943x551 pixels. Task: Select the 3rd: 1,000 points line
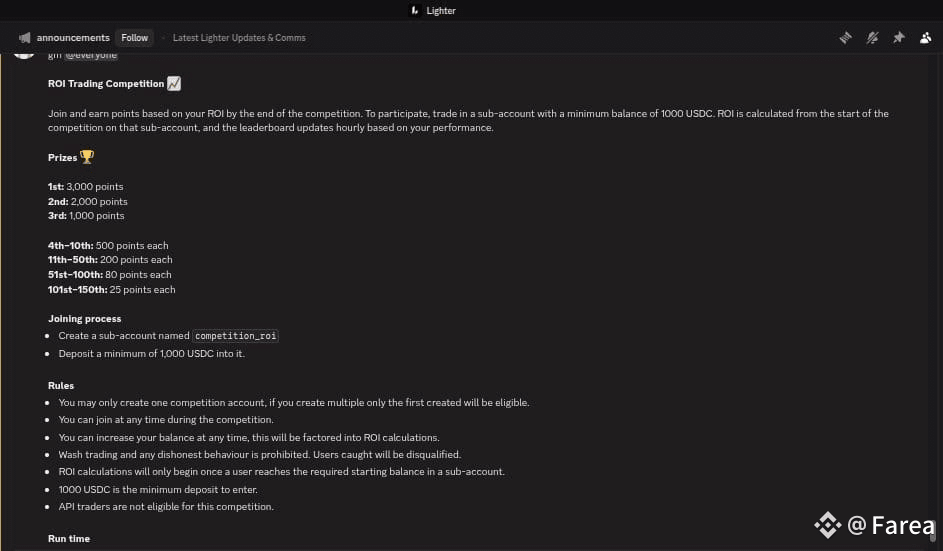click(x=86, y=215)
